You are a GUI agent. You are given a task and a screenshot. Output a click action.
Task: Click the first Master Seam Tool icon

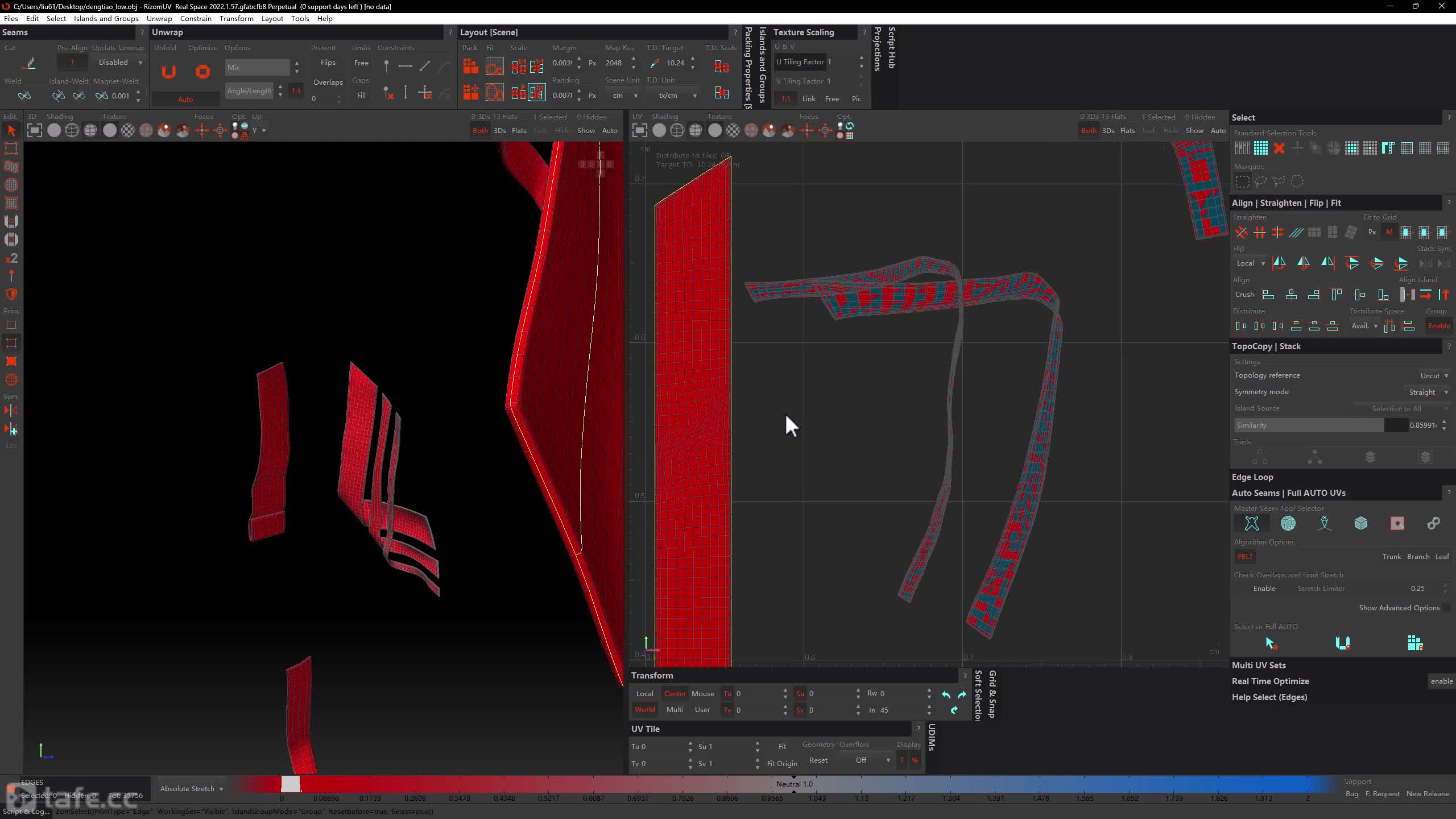coord(1252,523)
